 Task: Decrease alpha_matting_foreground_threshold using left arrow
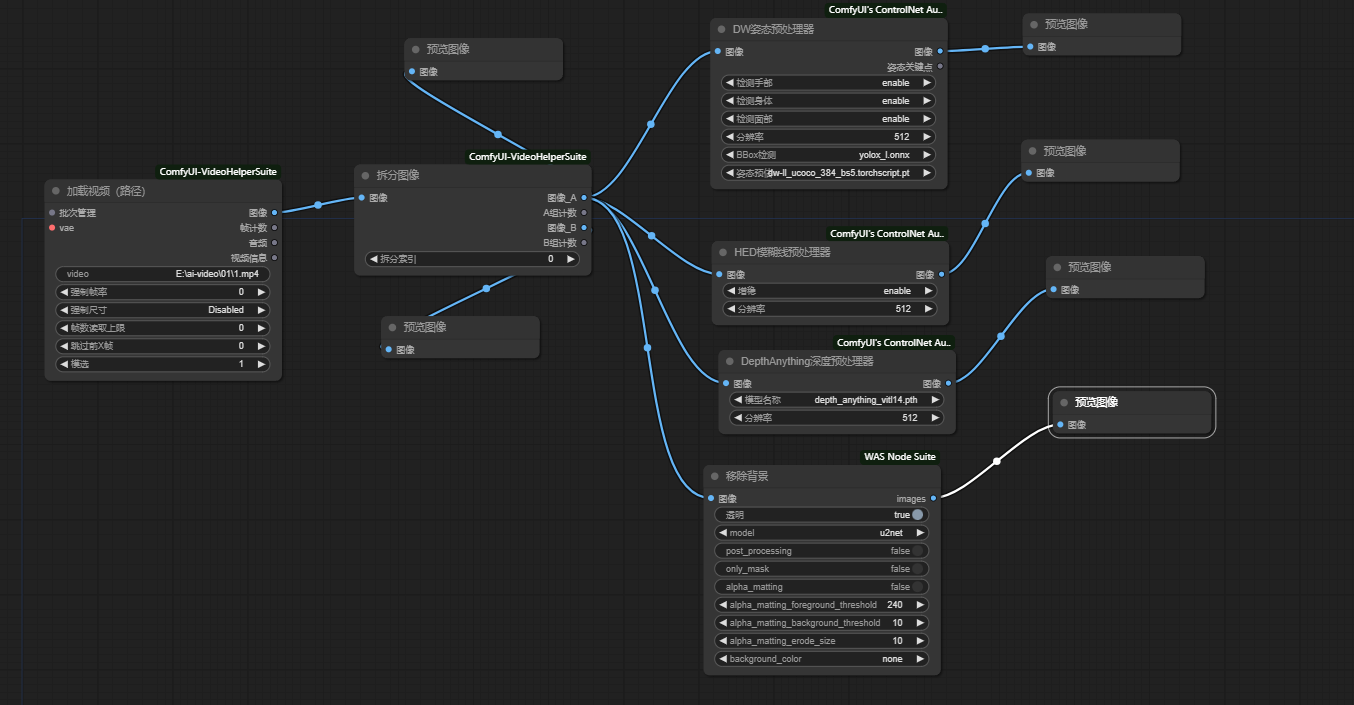point(722,605)
